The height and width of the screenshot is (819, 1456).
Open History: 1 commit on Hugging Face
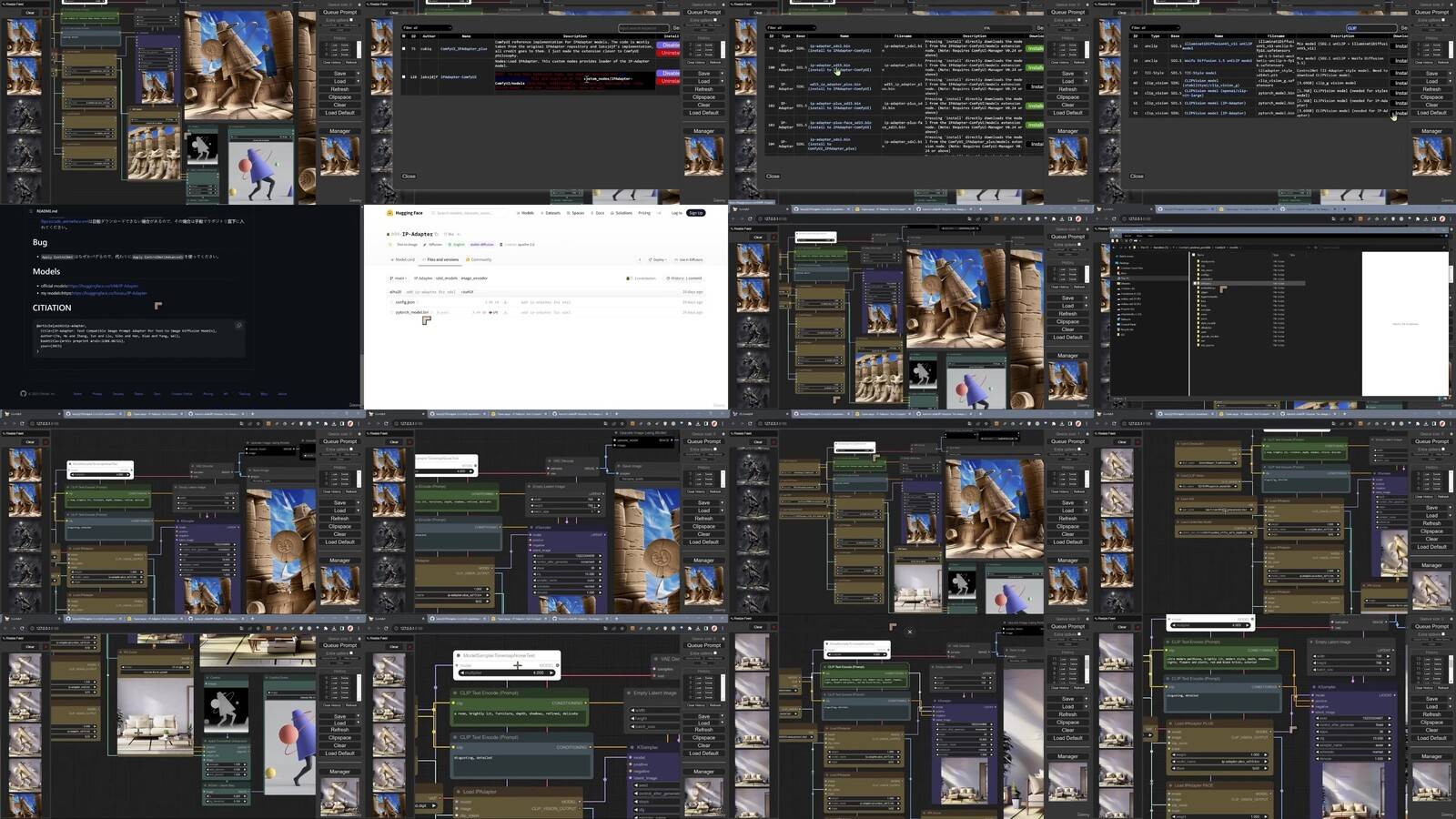[684, 278]
